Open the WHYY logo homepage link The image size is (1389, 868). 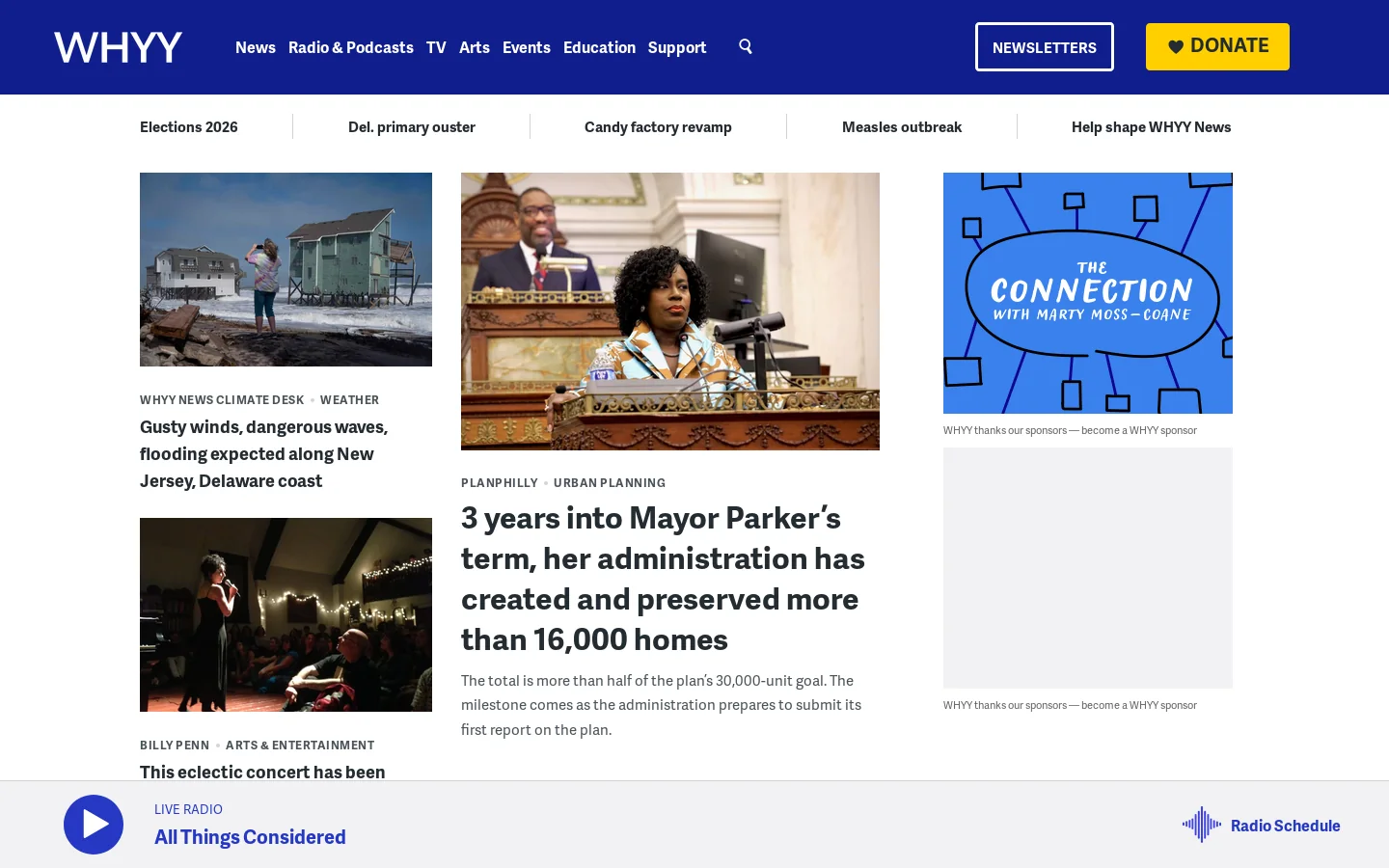coord(118,47)
